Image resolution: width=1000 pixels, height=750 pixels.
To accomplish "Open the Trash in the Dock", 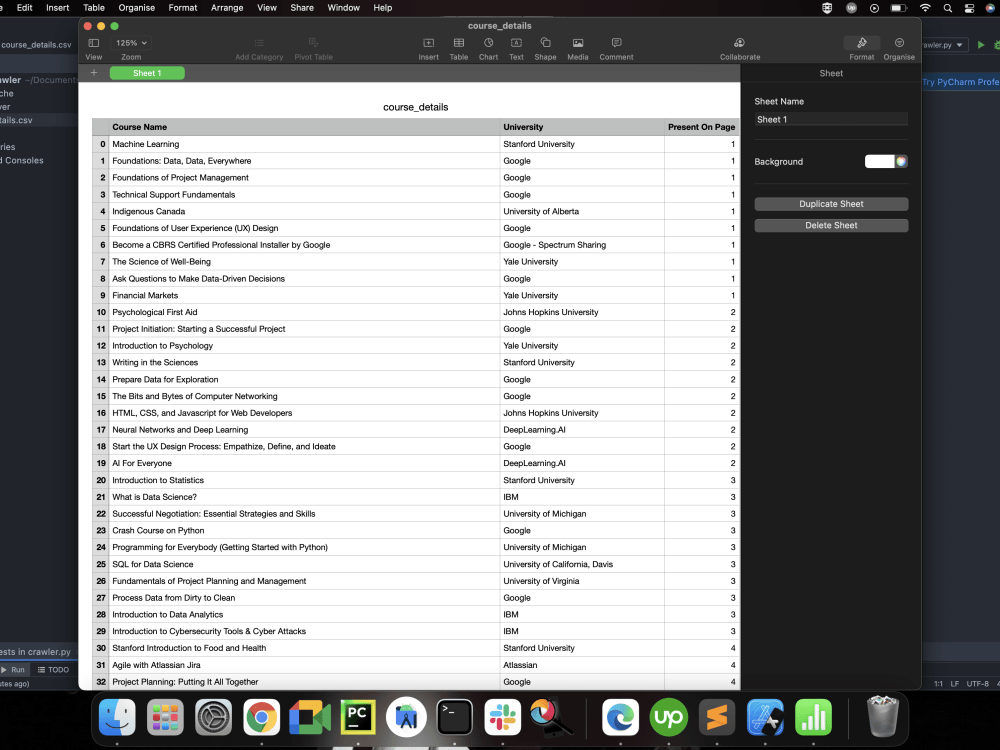I will pyautogui.click(x=883, y=717).
